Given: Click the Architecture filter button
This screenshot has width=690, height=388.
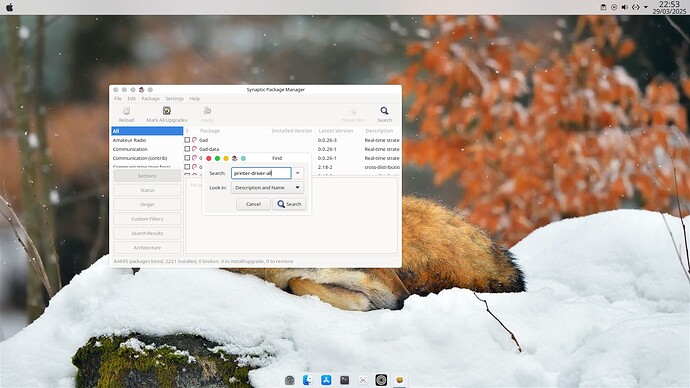Looking at the screenshot, I should tap(147, 248).
